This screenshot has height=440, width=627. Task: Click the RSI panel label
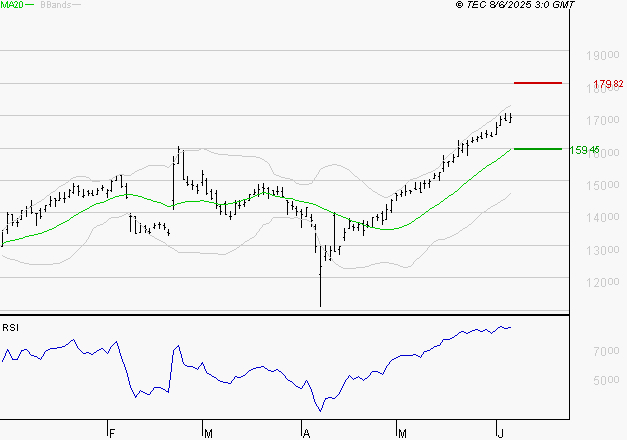coord(10,327)
